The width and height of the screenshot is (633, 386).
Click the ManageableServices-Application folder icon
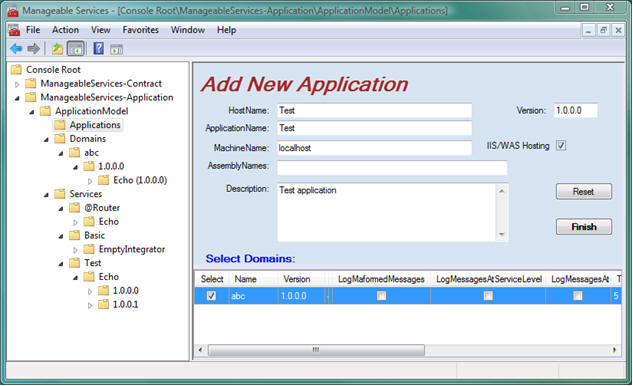[31, 97]
